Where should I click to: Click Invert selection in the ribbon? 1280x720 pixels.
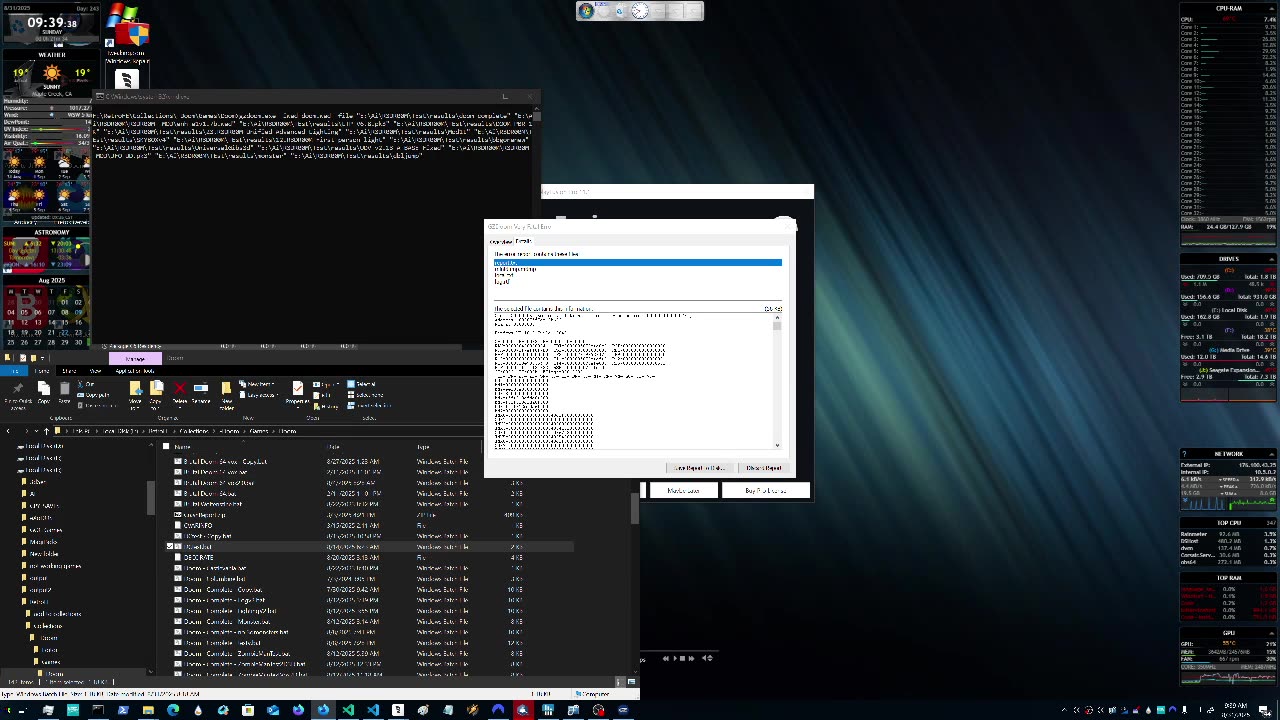pos(369,406)
